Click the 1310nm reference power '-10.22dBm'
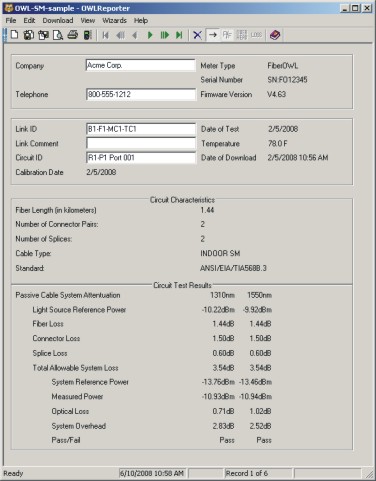Viewport: 376px width, 481px height. point(218,310)
